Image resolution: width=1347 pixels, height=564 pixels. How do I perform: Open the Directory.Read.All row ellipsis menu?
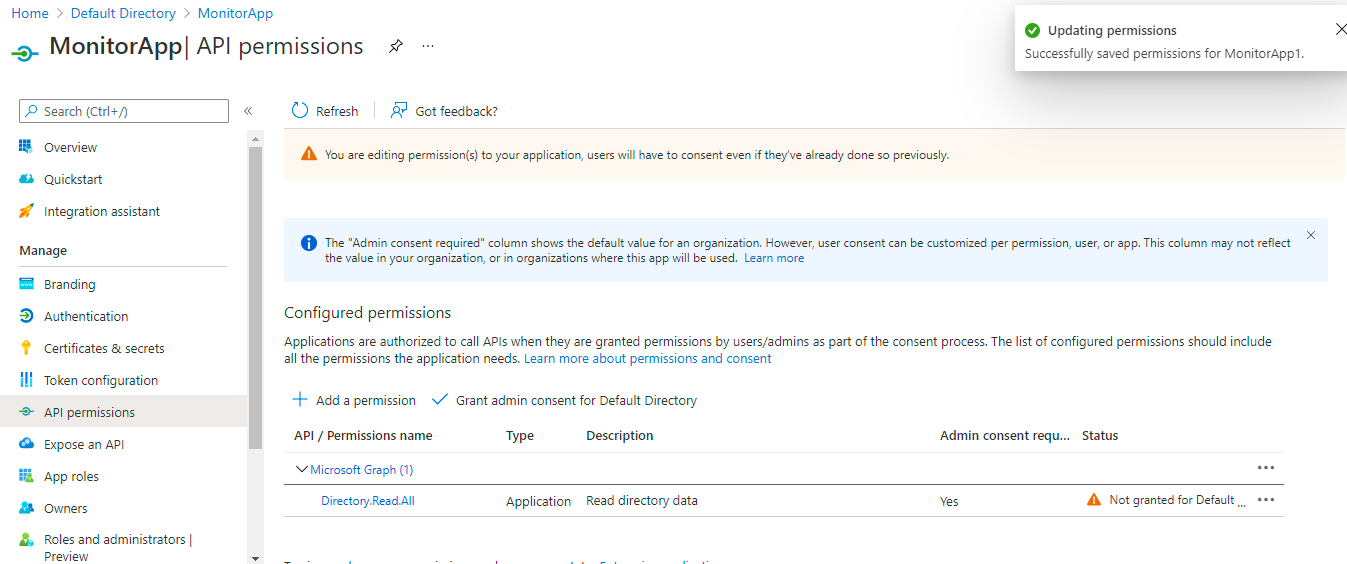[1266, 500]
